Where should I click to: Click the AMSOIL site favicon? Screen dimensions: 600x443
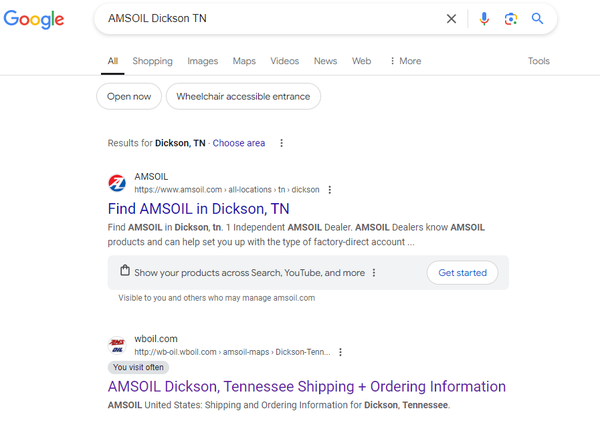[x=117, y=183]
